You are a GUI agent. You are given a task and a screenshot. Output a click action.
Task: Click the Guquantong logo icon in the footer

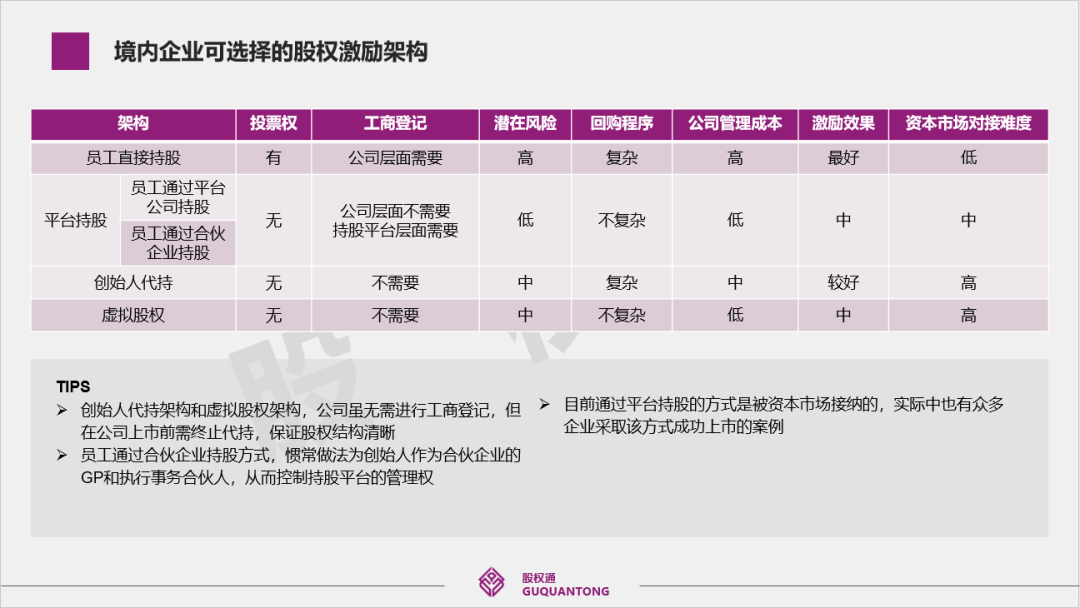click(491, 583)
